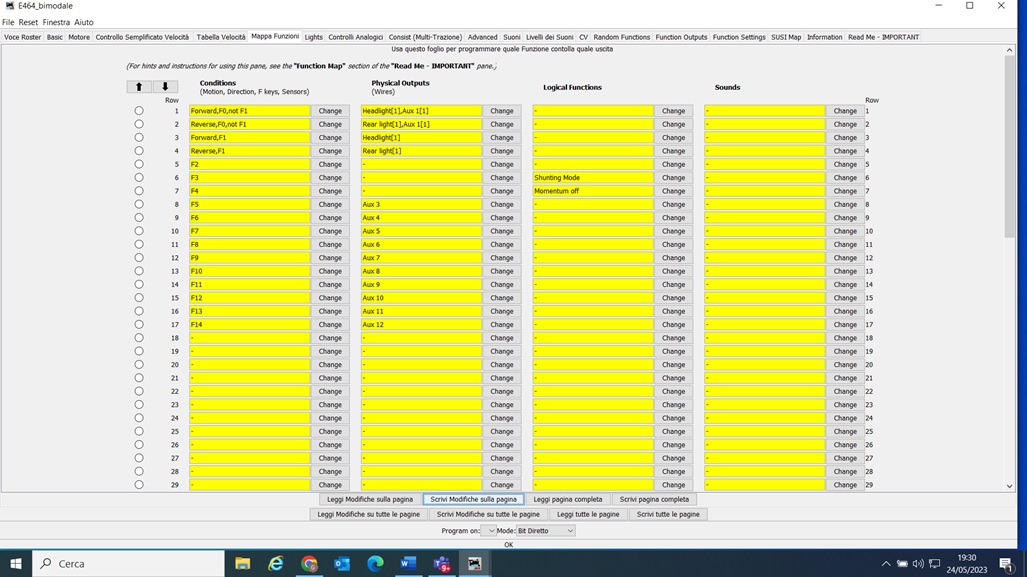
Task: Select the radio button for row 17
Action: [x=139, y=325]
